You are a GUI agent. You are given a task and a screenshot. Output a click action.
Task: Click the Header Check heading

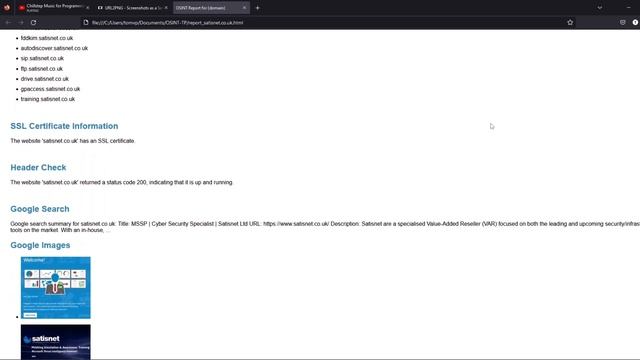[x=38, y=167]
